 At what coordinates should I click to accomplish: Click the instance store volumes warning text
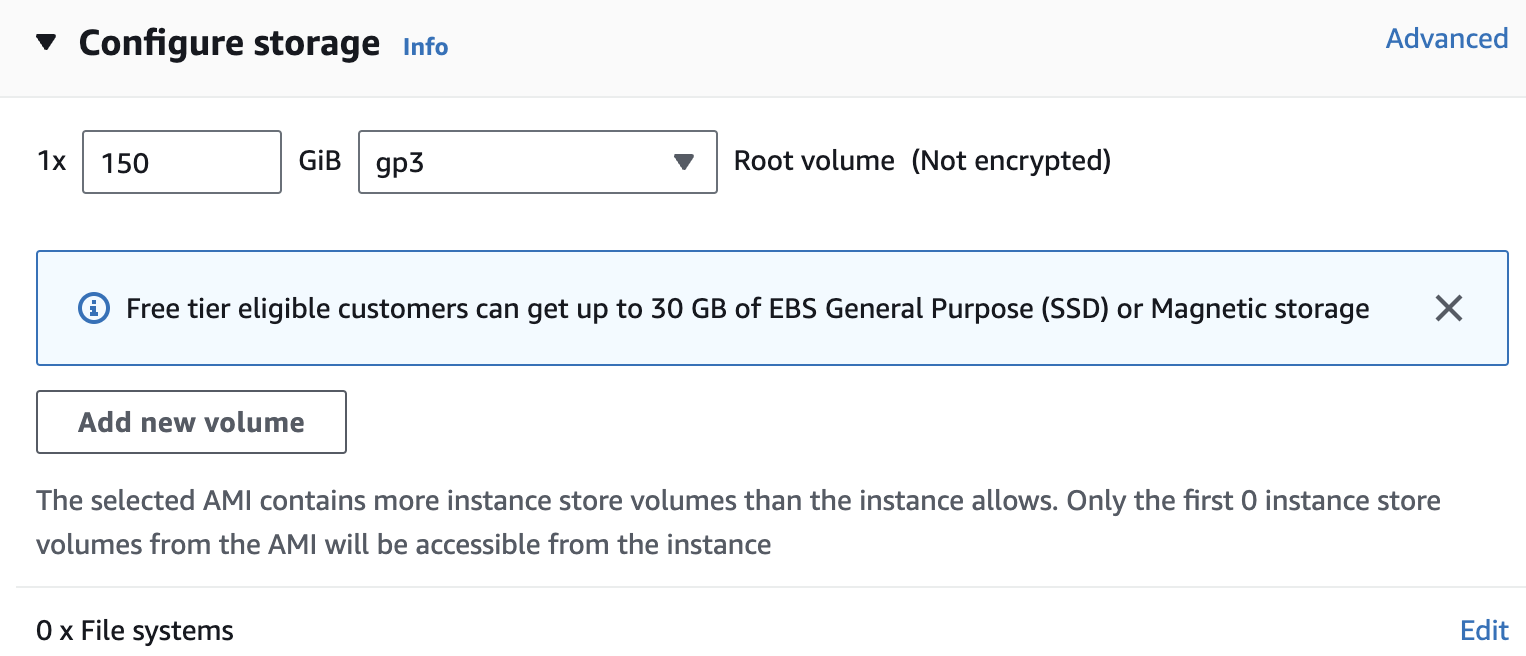[x=739, y=522]
